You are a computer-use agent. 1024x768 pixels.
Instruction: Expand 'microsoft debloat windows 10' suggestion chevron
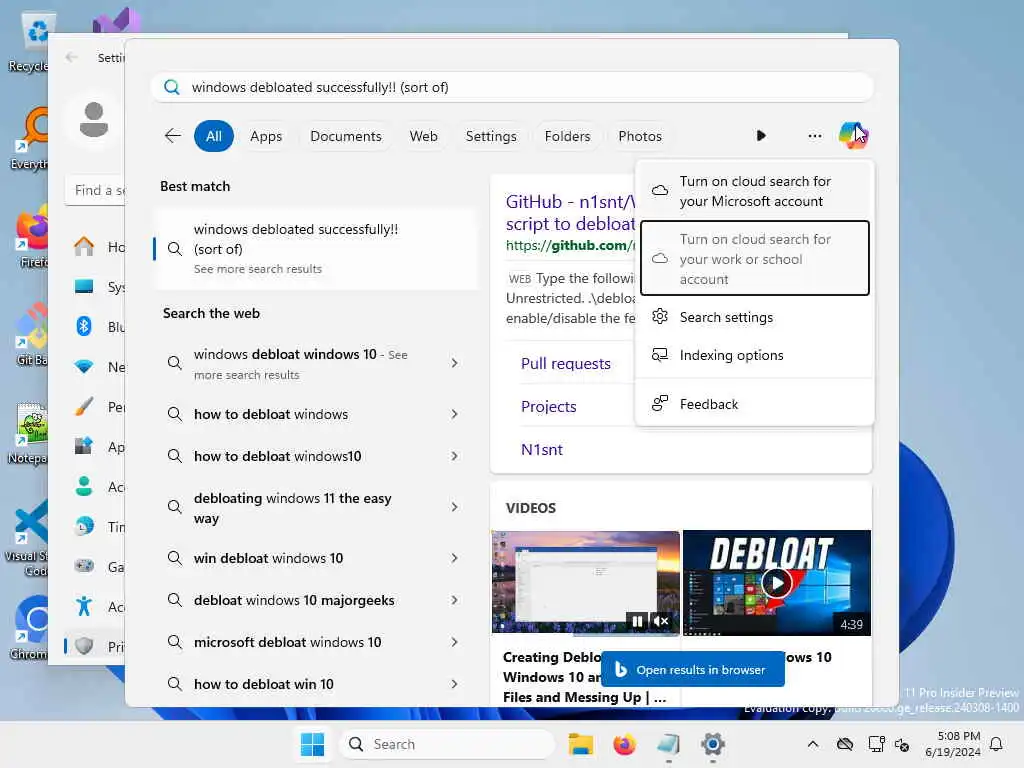point(455,642)
